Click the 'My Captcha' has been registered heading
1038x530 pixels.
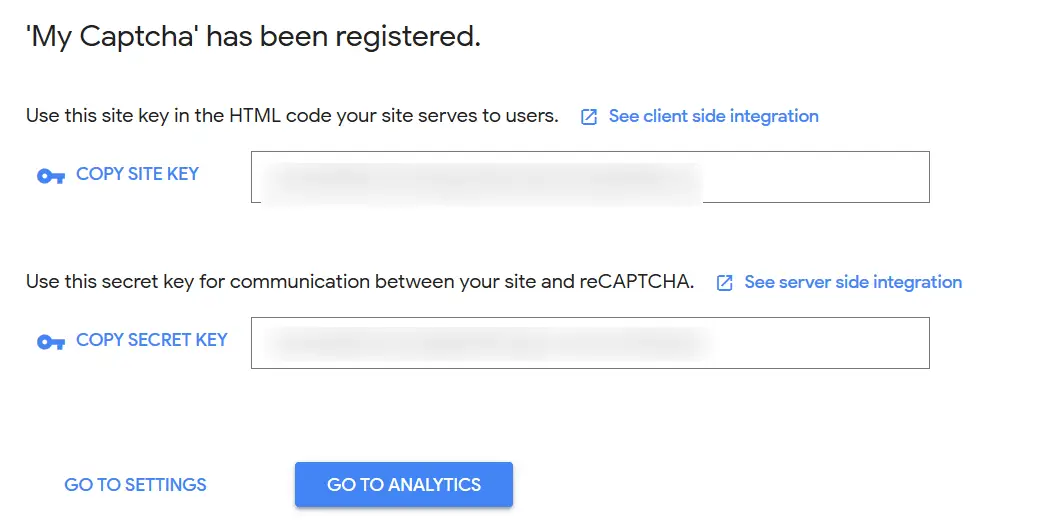coord(253,38)
